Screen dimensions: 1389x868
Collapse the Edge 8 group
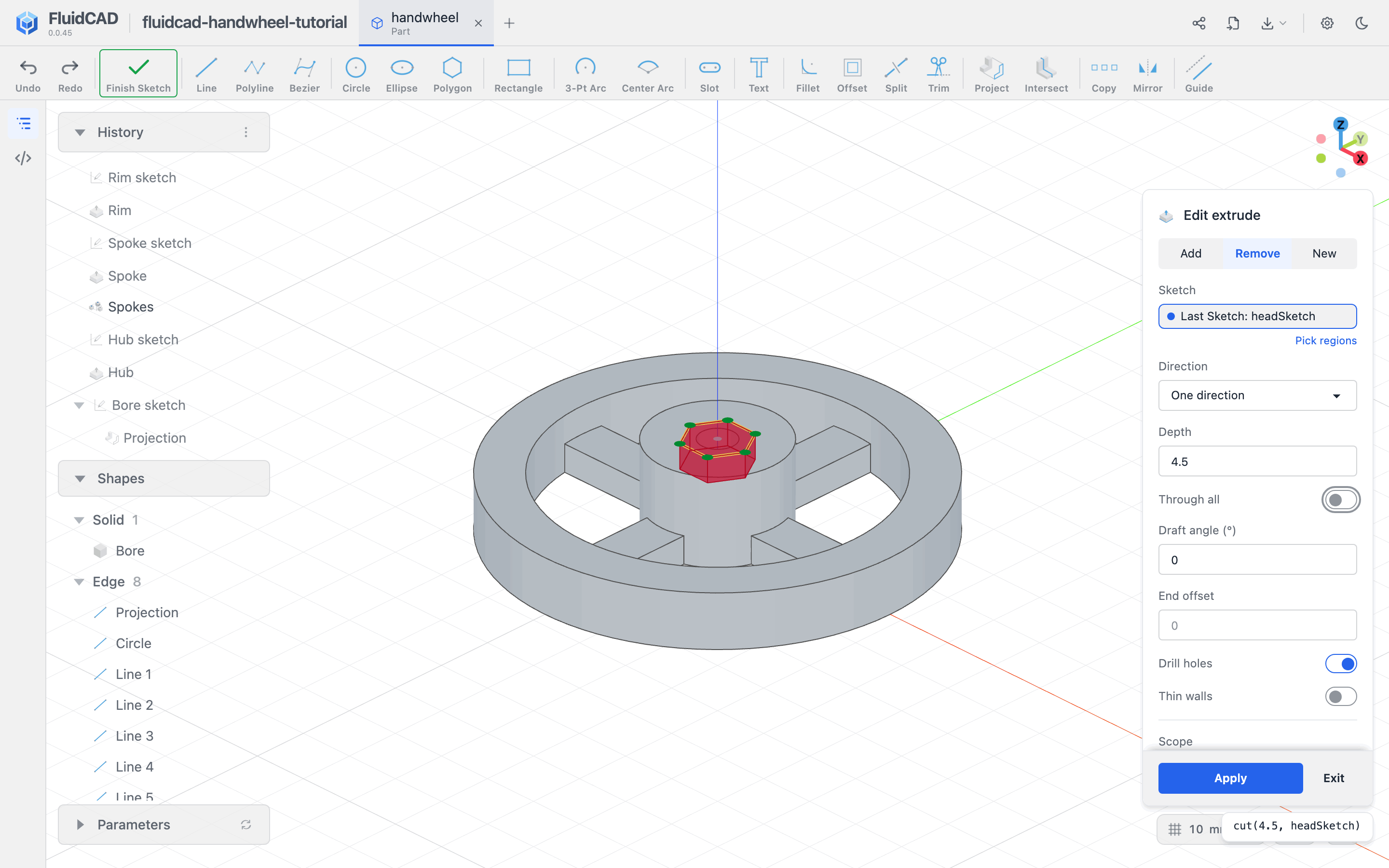click(x=79, y=582)
